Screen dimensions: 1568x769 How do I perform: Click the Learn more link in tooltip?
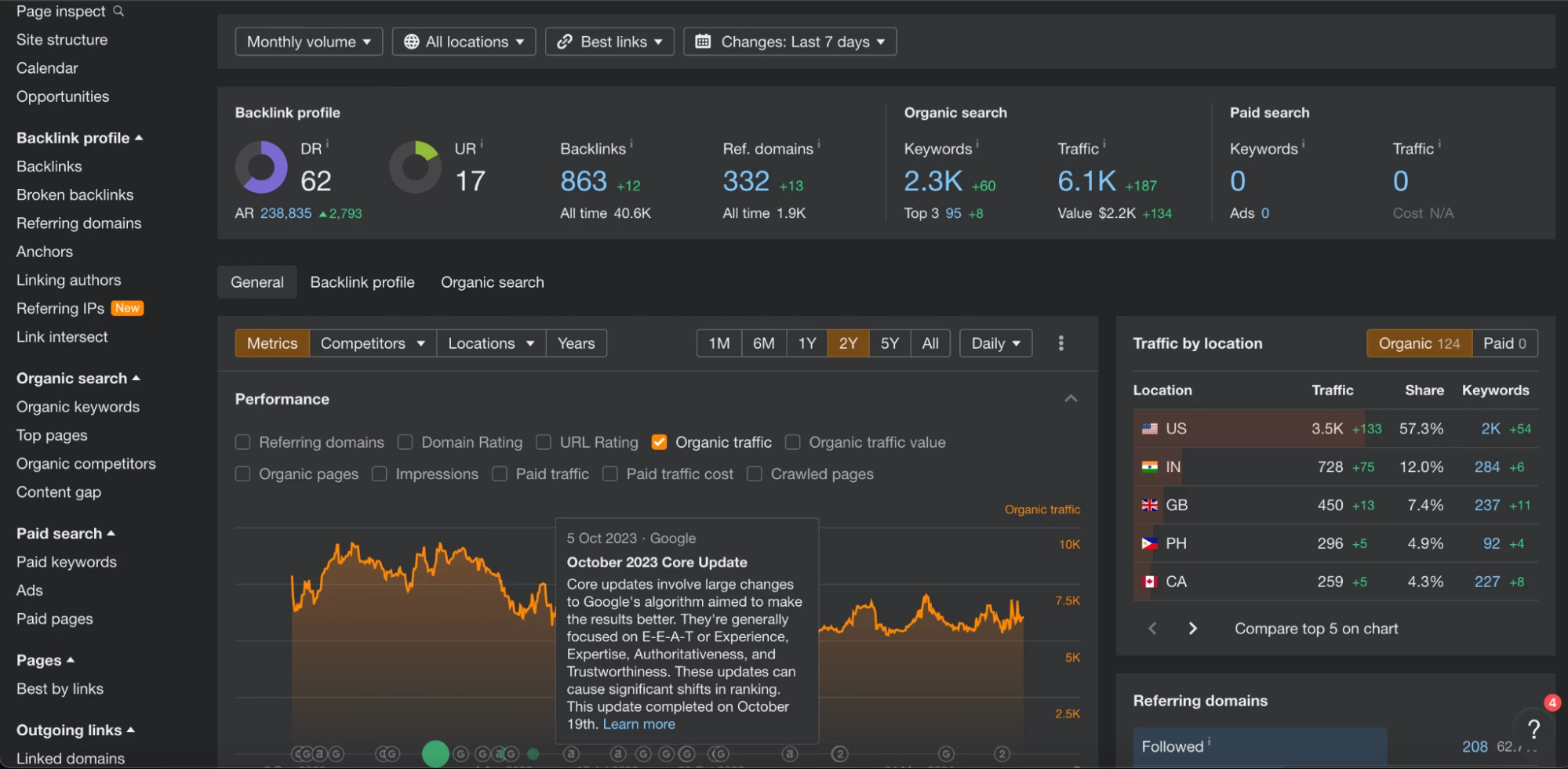[x=638, y=724]
